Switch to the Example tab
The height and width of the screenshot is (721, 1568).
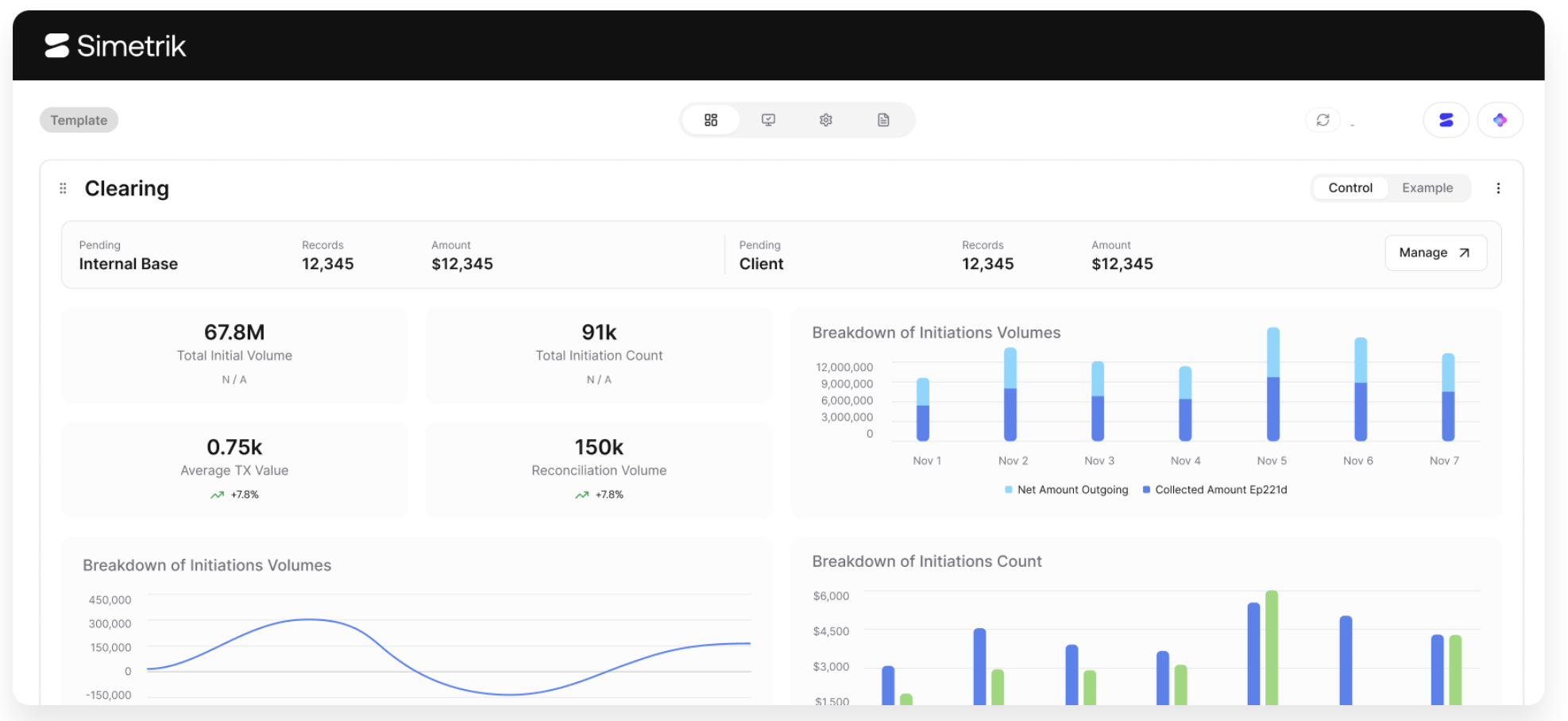[1427, 188]
